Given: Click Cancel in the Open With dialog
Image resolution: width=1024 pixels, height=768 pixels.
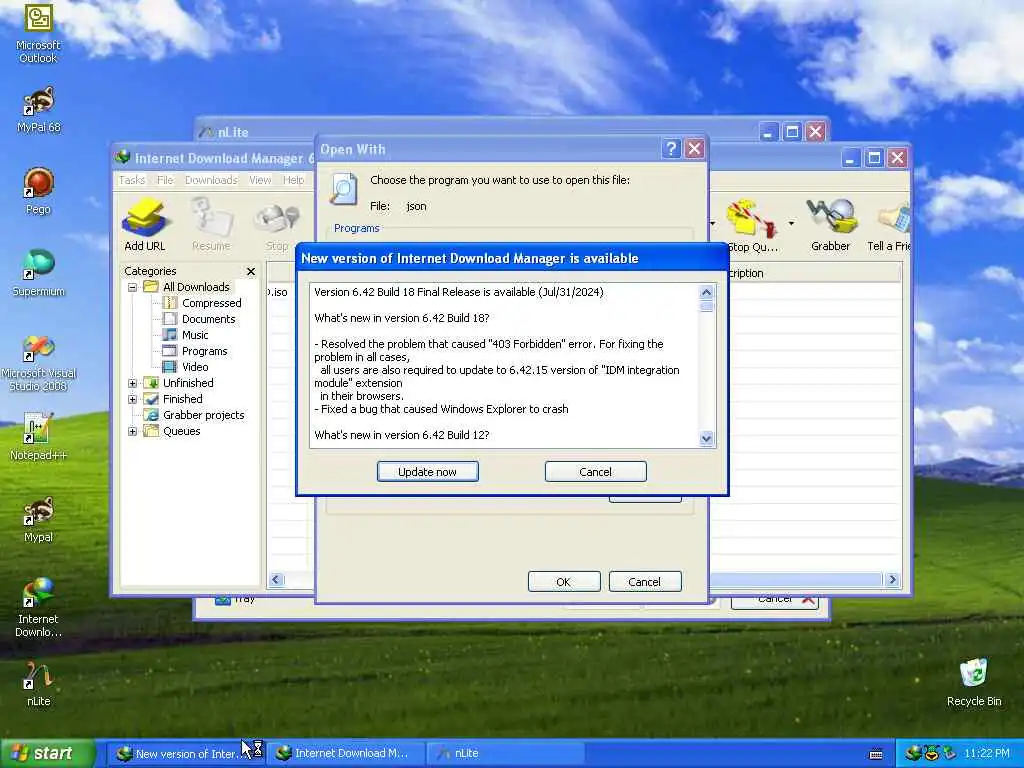Looking at the screenshot, I should point(645,581).
